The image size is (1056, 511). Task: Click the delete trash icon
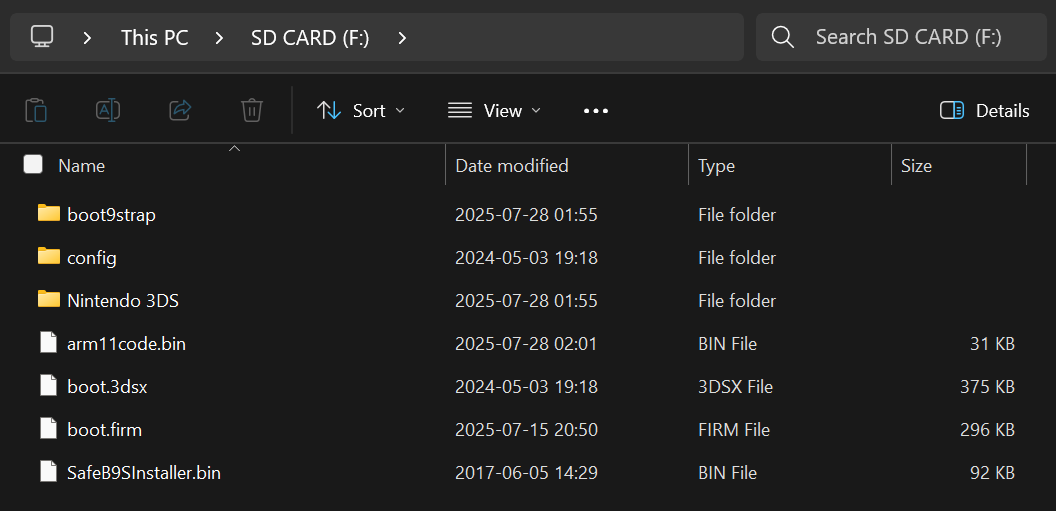(252, 110)
